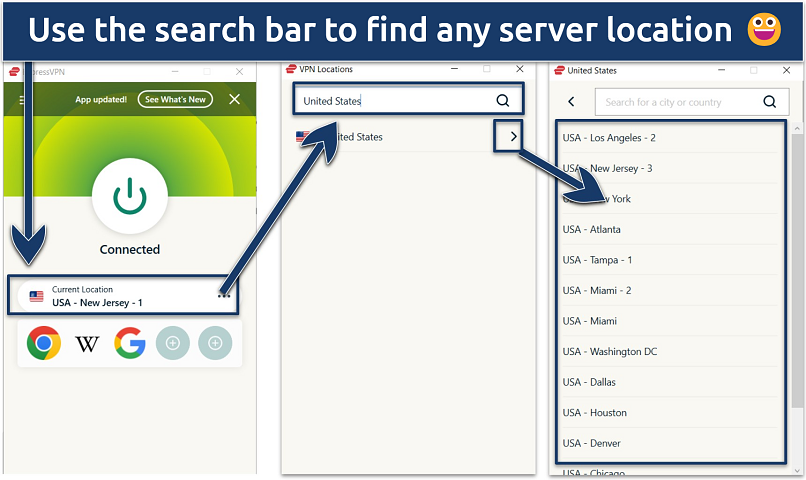This screenshot has height=480, width=806.
Task: Click the search magnifier in VPN Locations
Action: click(503, 100)
